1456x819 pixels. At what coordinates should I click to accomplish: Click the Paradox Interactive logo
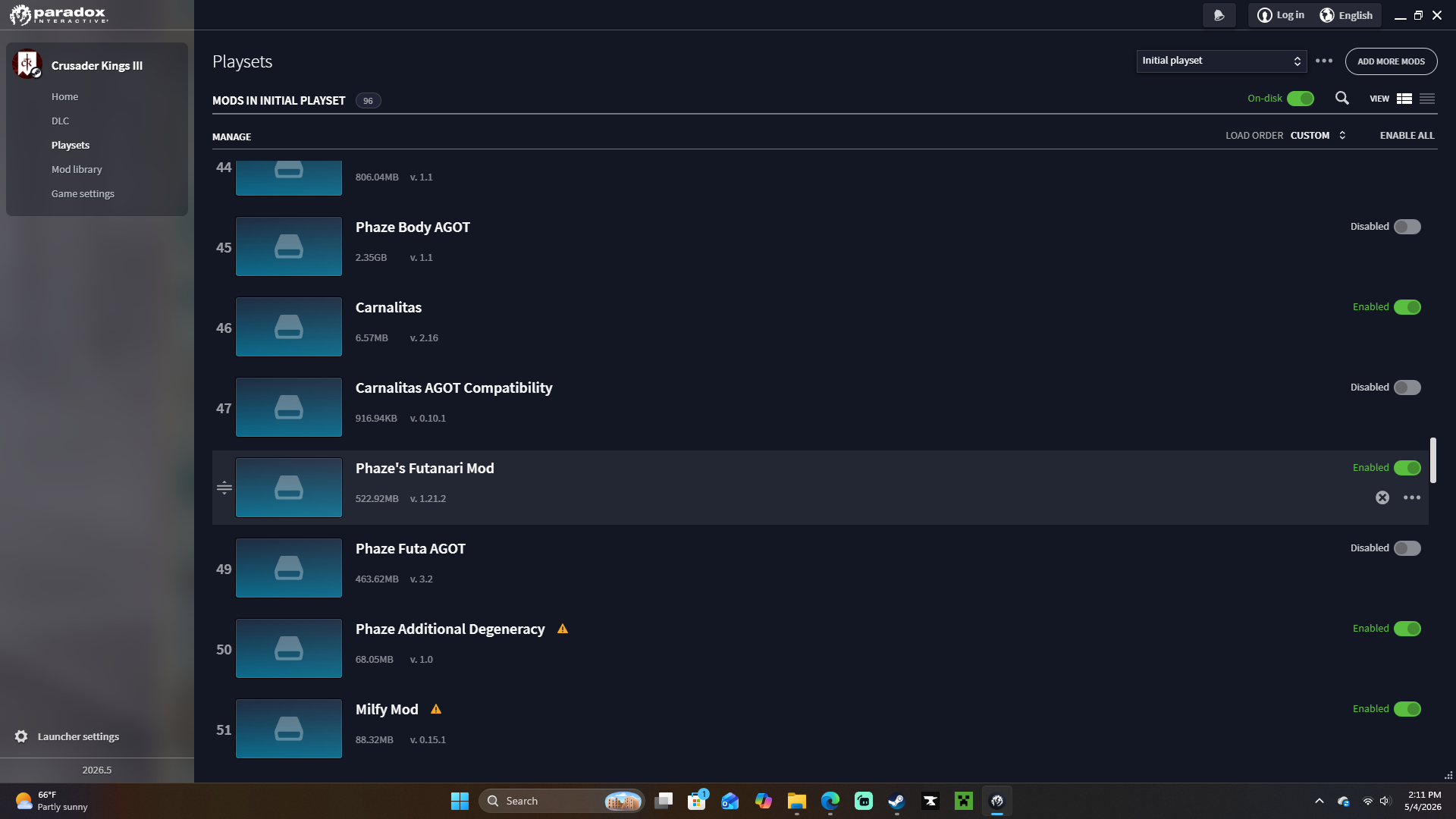pyautogui.click(x=59, y=14)
